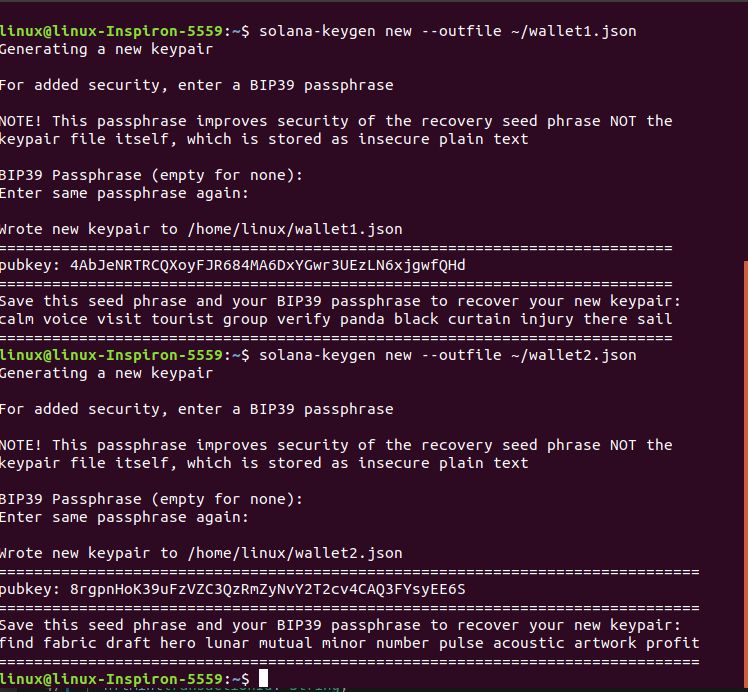
Task: Click the orange terminal scrollbar
Action: [746, 475]
